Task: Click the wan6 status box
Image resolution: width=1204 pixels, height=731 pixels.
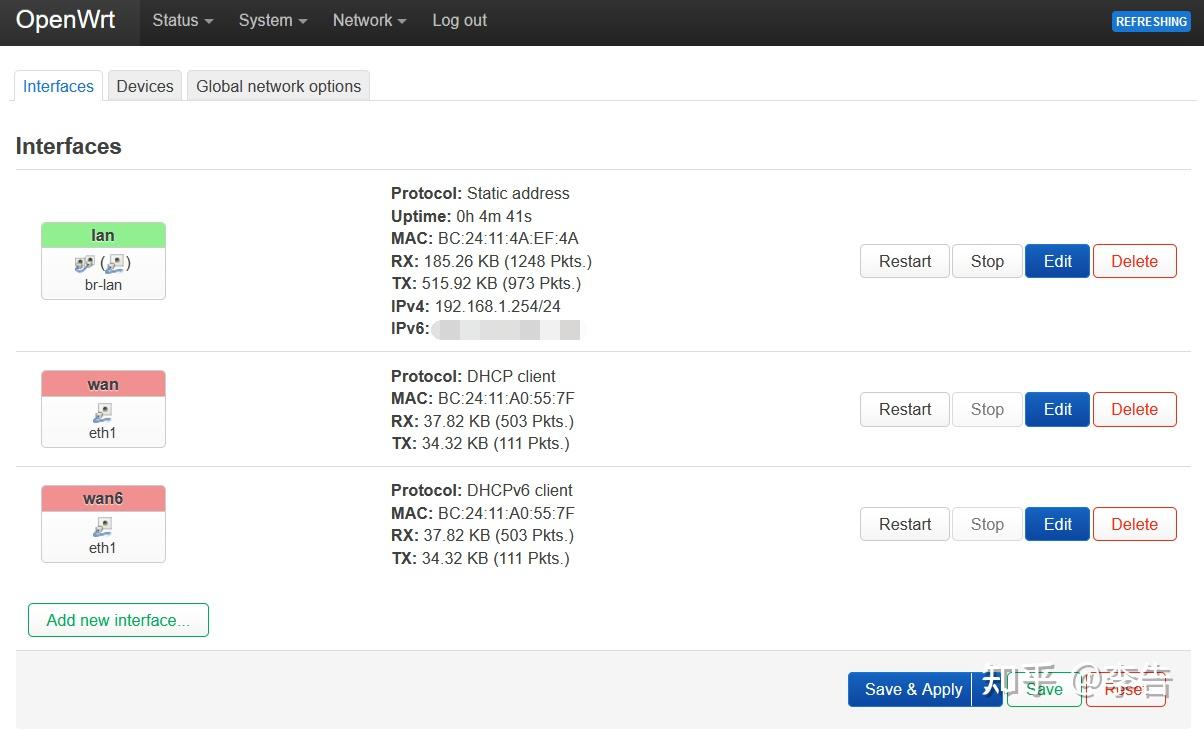Action: point(102,498)
